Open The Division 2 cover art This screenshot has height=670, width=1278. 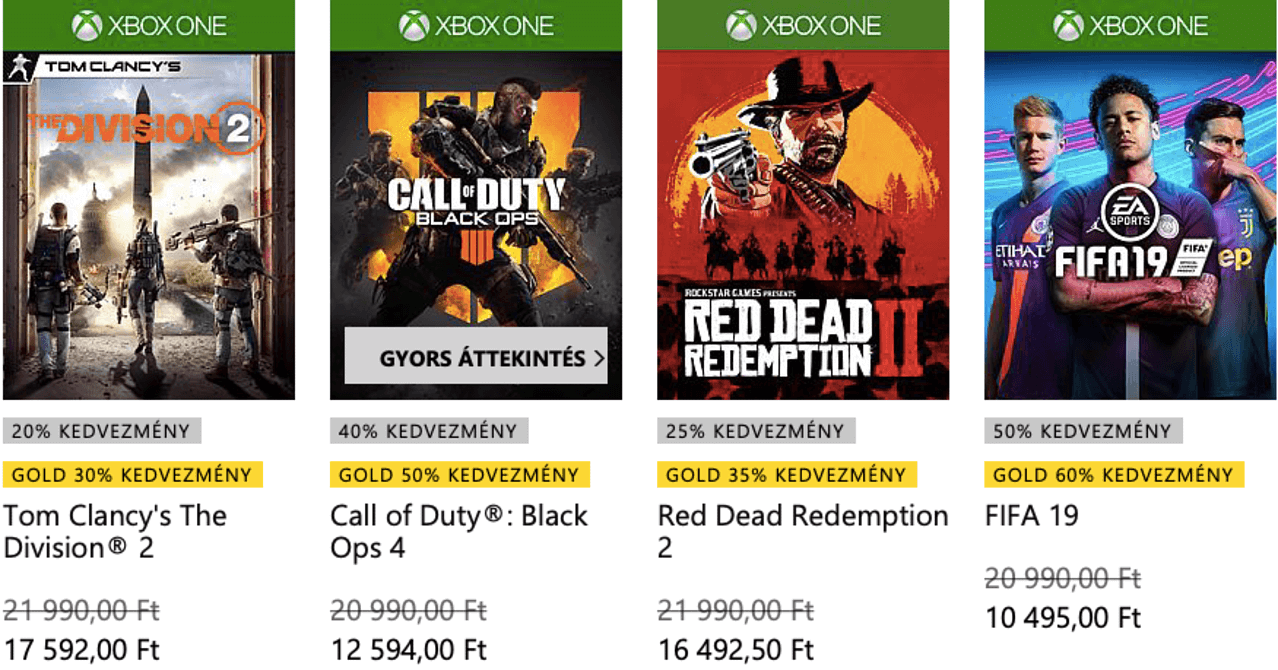(x=149, y=226)
